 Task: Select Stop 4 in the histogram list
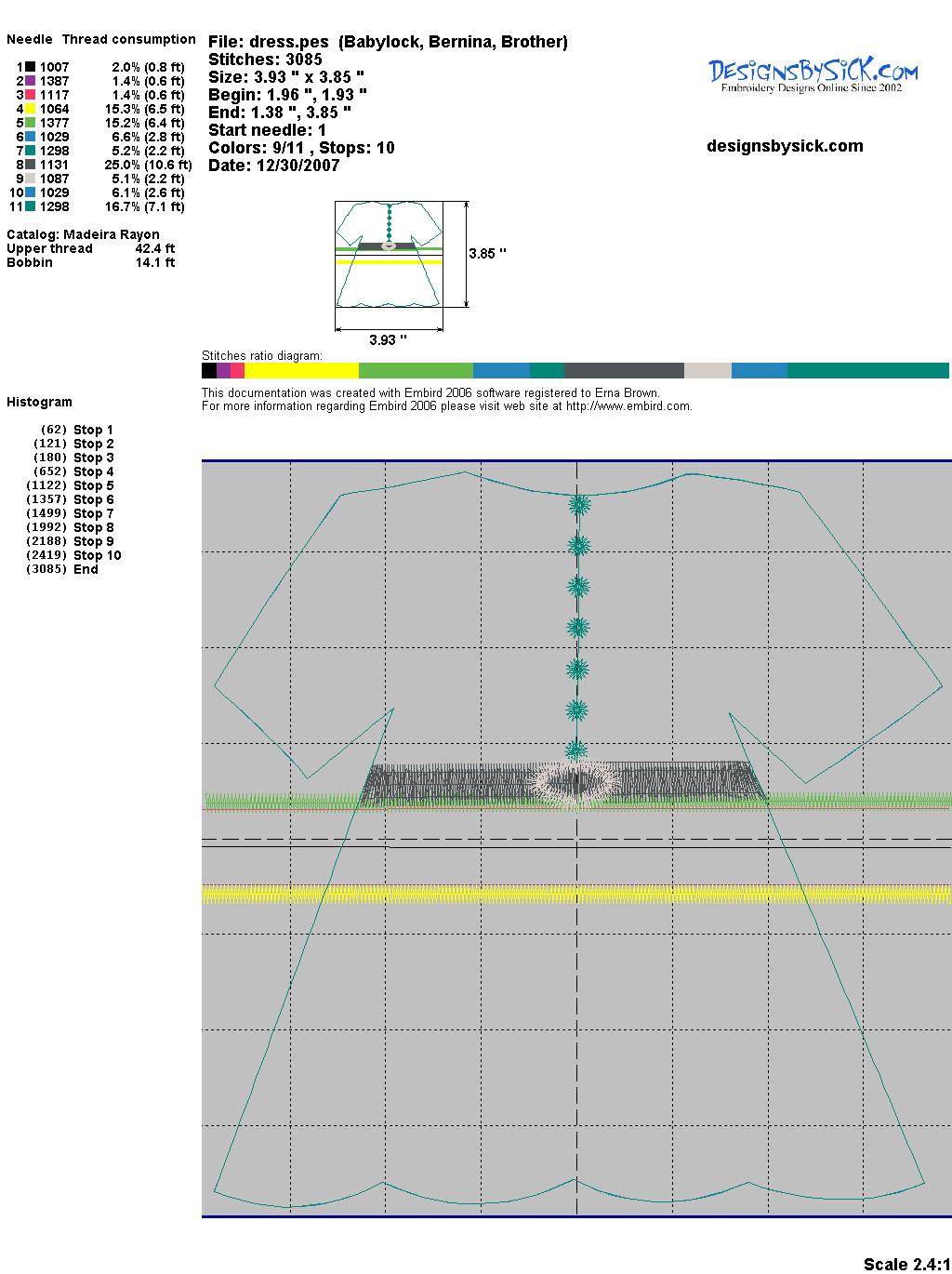(93, 471)
